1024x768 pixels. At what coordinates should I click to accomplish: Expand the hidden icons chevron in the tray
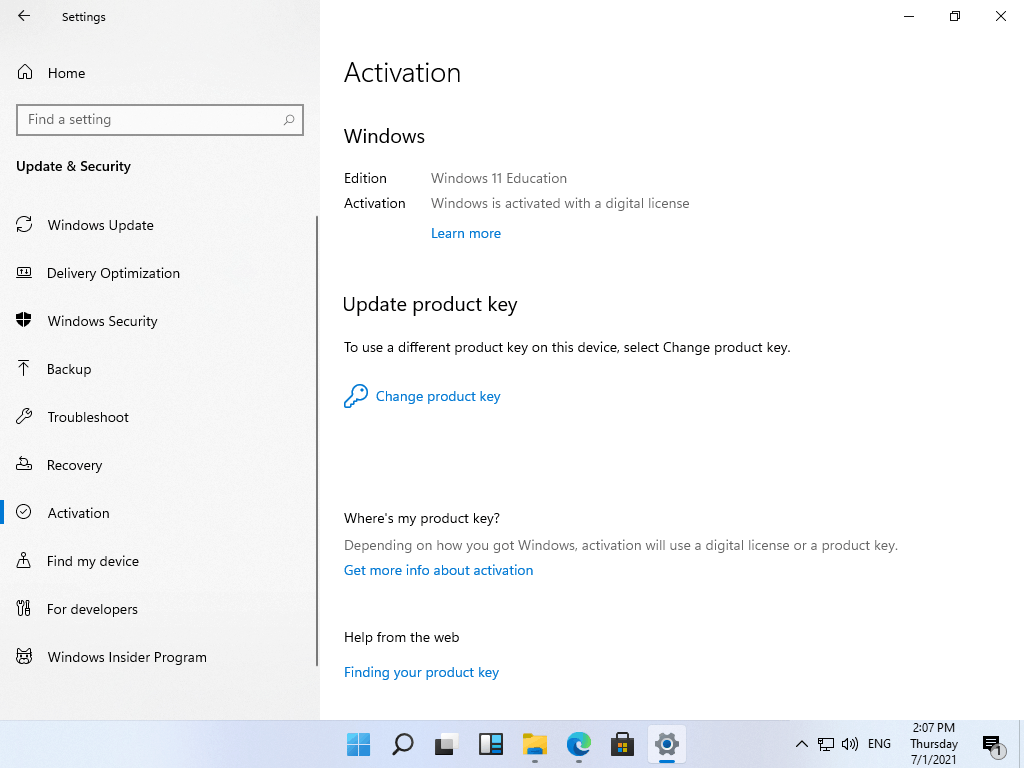[x=802, y=744]
